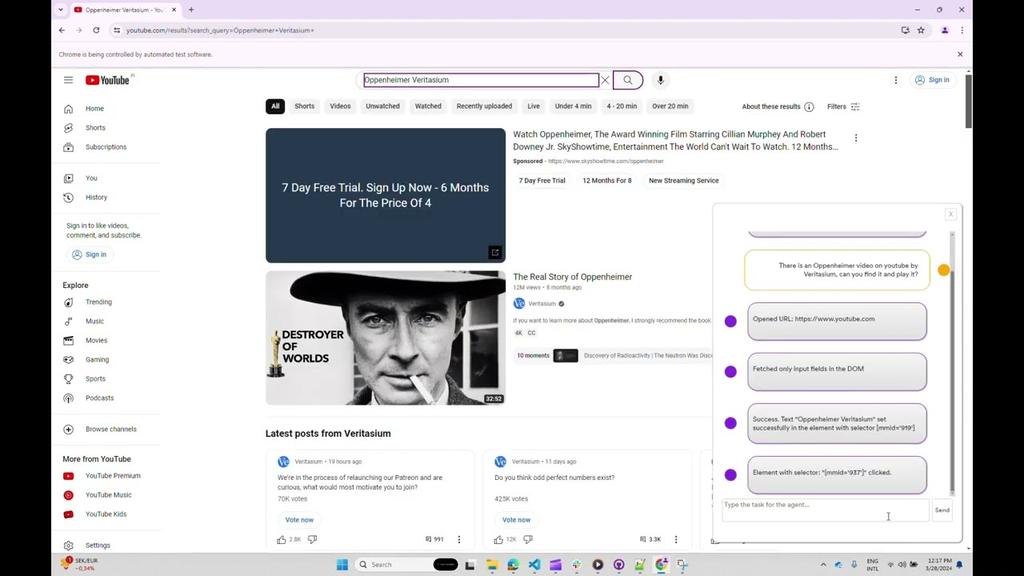This screenshot has height=576, width=1024.
Task: Click the YouTube logo
Action: [108, 80]
